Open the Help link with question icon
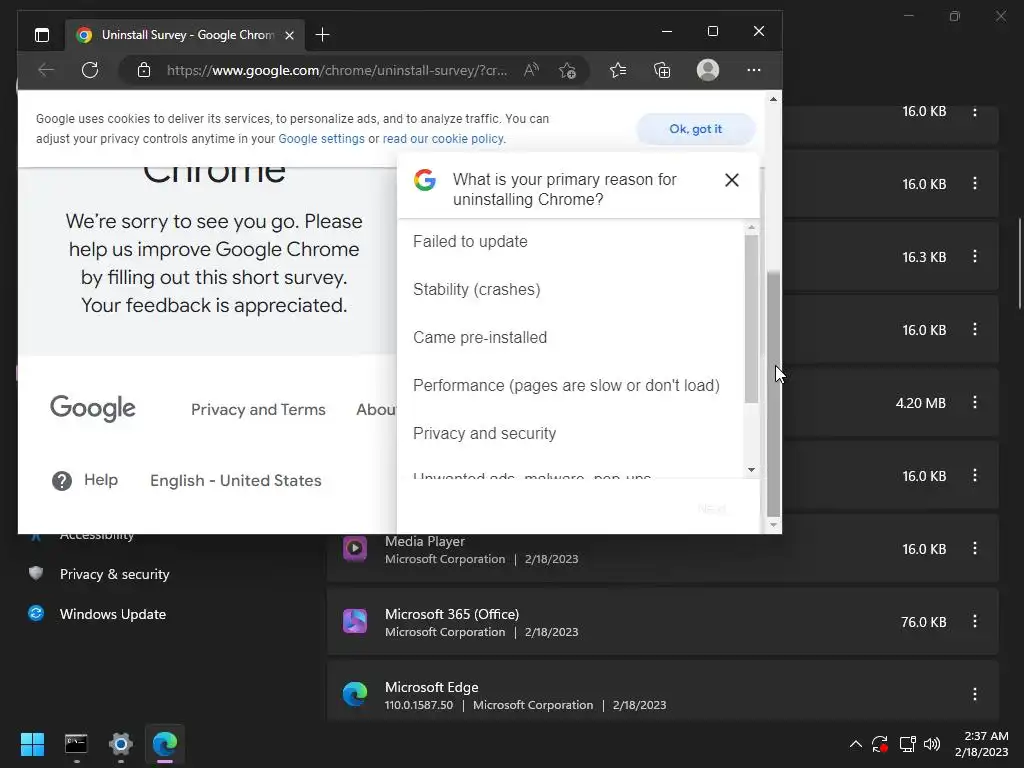 [x=85, y=481]
